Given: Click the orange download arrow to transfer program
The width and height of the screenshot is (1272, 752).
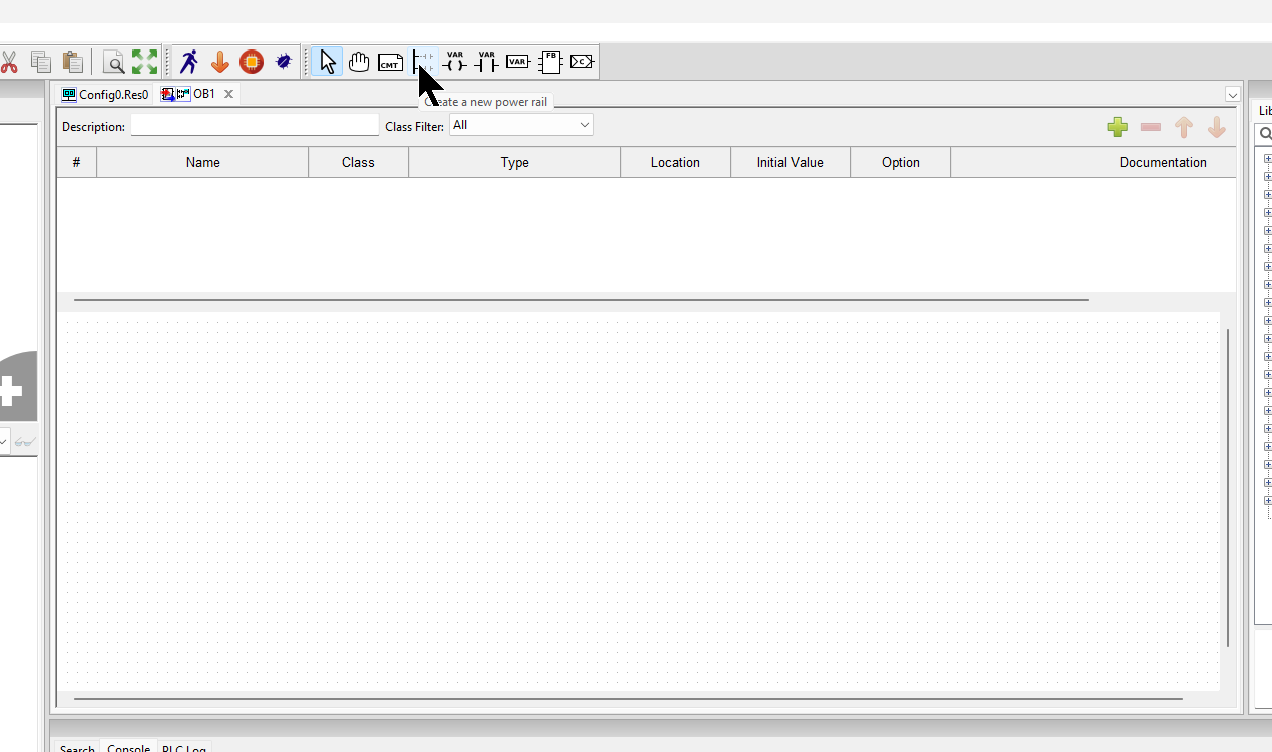Looking at the screenshot, I should [220, 62].
